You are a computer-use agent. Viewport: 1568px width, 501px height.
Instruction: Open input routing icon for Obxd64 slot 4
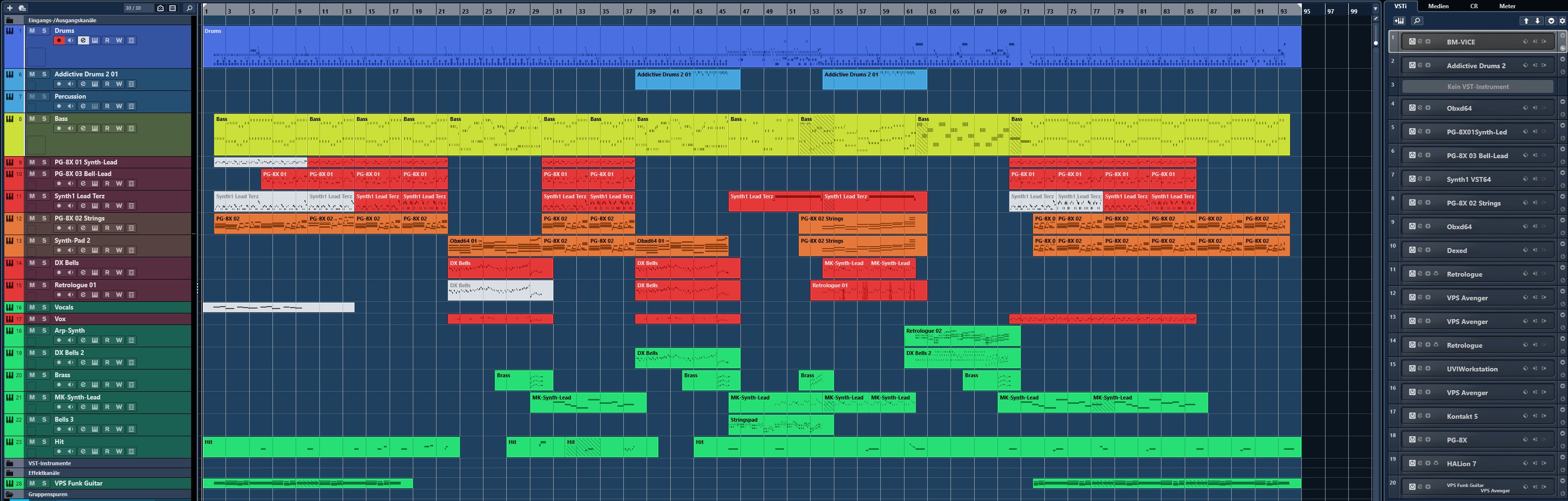point(1535,108)
